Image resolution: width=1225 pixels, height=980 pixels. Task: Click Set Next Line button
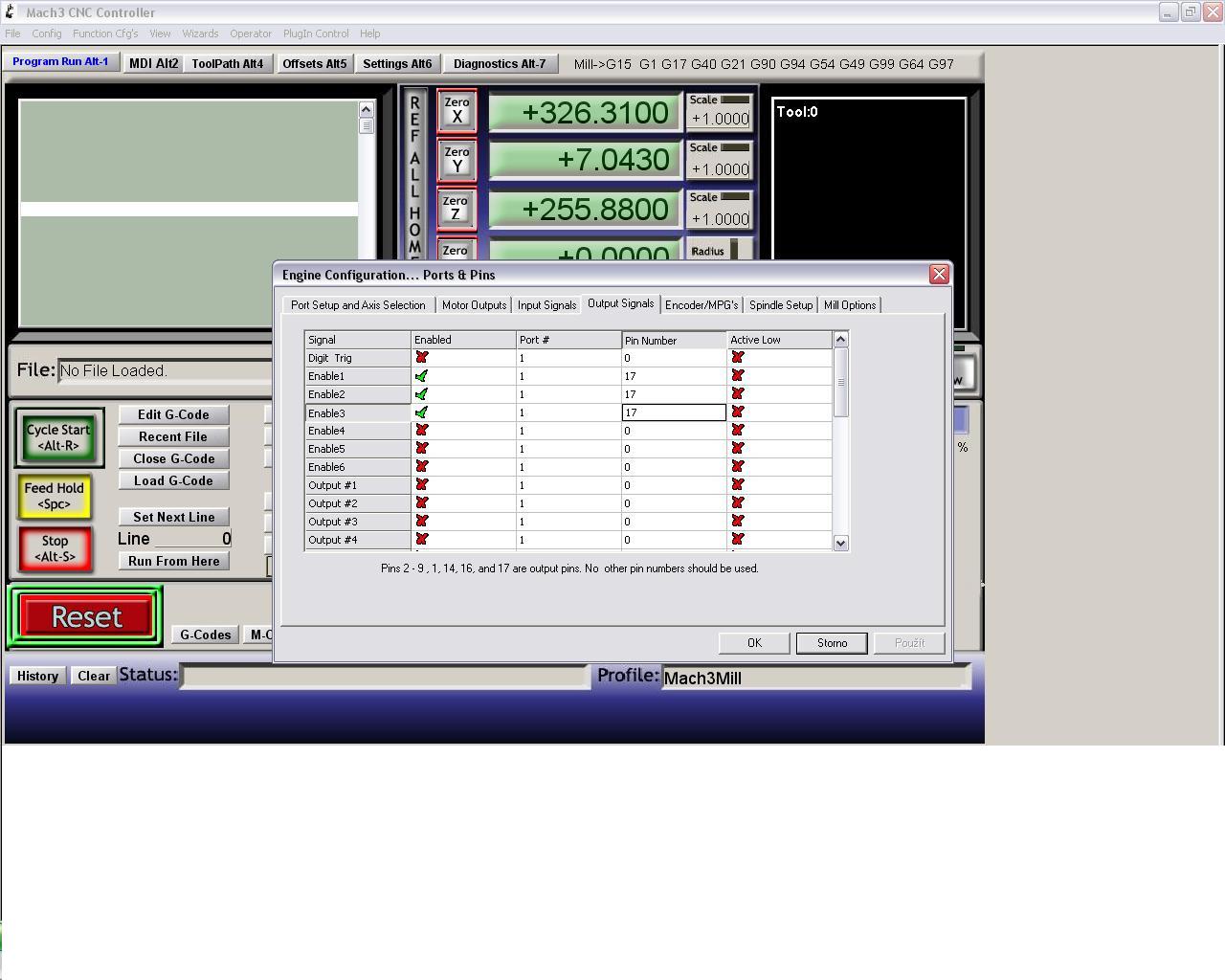coord(173,517)
